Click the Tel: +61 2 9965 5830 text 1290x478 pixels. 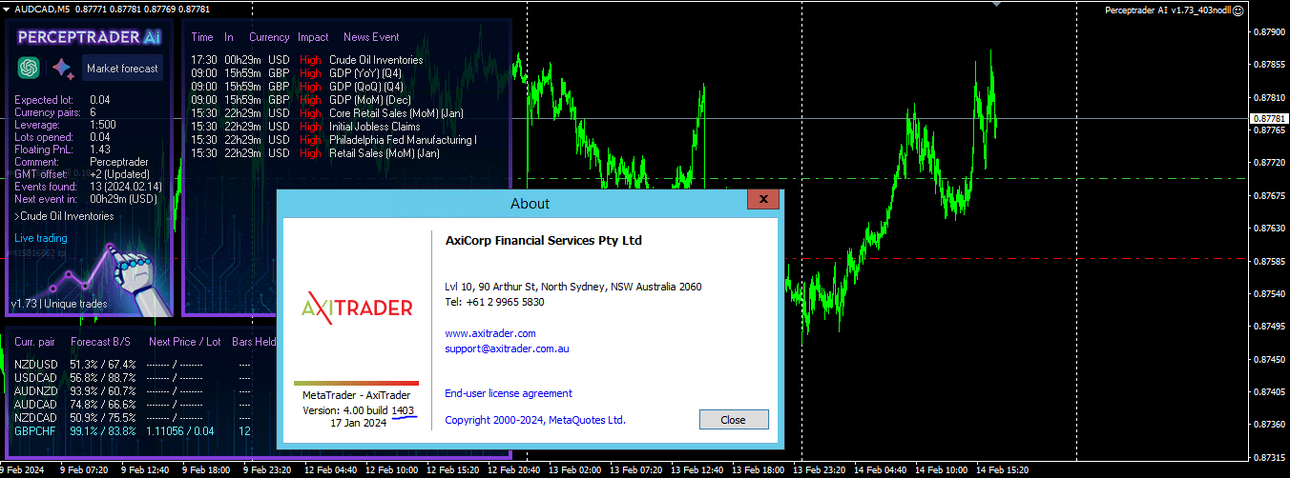pos(495,302)
